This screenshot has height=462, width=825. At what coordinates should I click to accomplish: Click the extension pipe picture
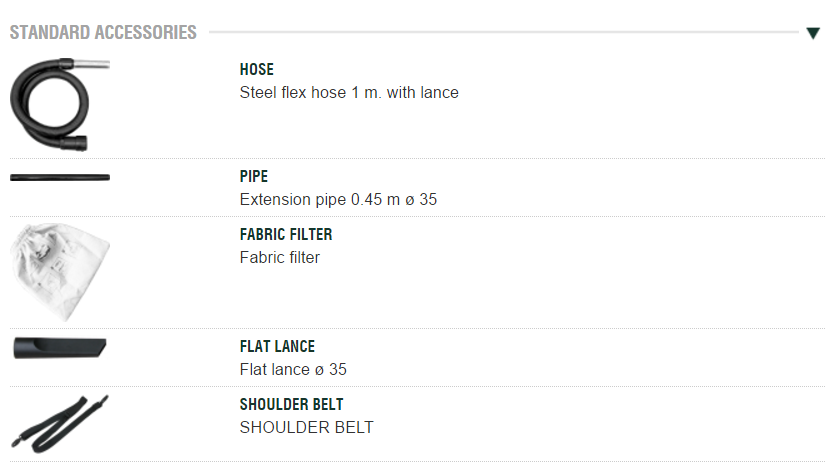coord(60,178)
